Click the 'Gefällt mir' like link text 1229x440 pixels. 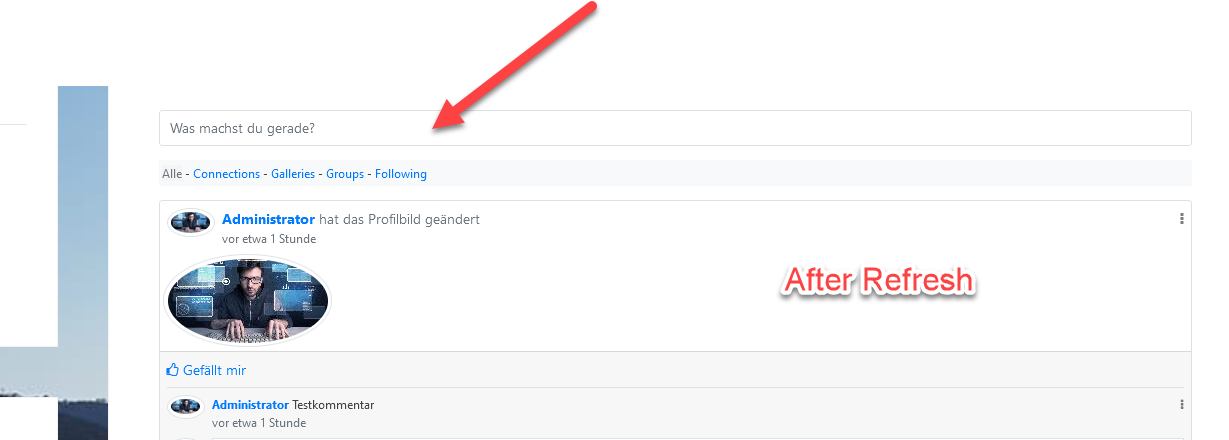click(x=214, y=370)
